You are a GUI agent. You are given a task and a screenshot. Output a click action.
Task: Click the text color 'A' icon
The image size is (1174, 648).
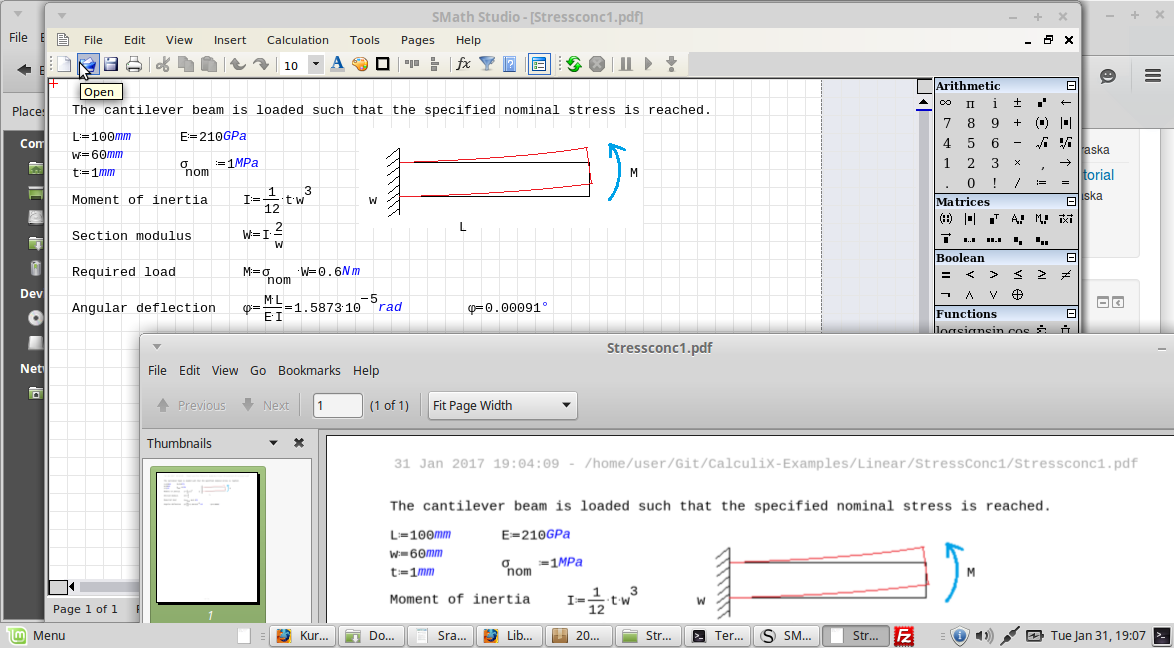tap(337, 64)
